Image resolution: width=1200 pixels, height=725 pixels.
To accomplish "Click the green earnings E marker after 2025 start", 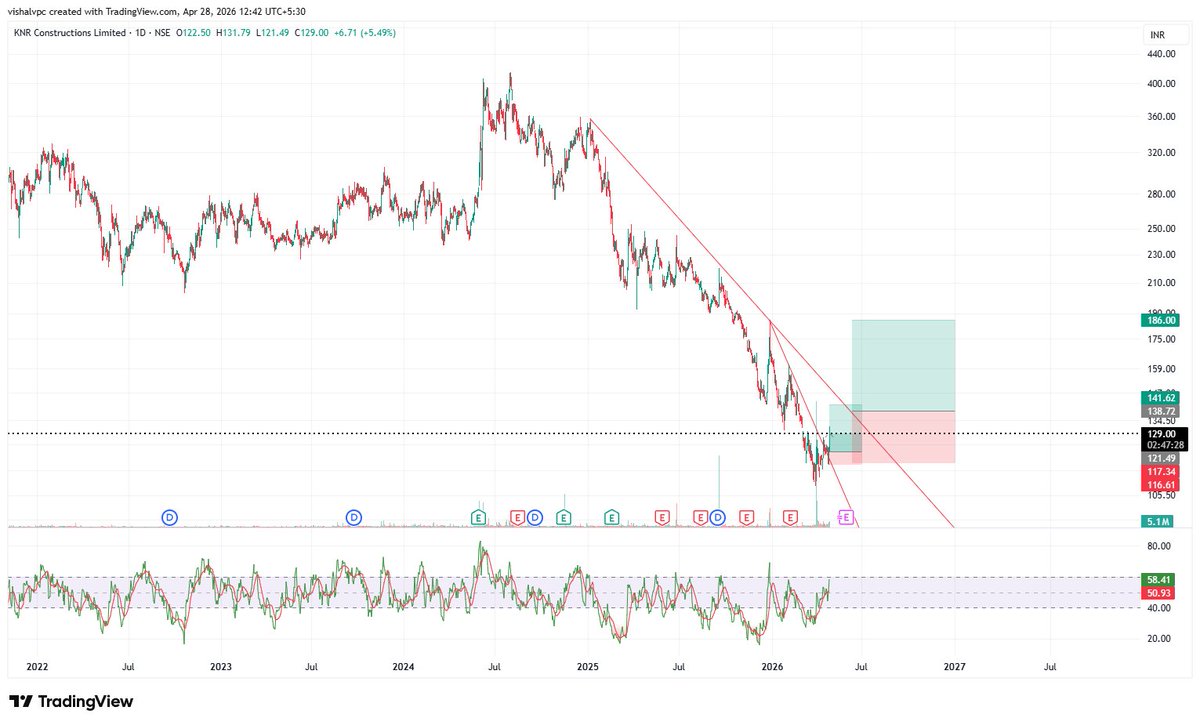I will tap(611, 517).
